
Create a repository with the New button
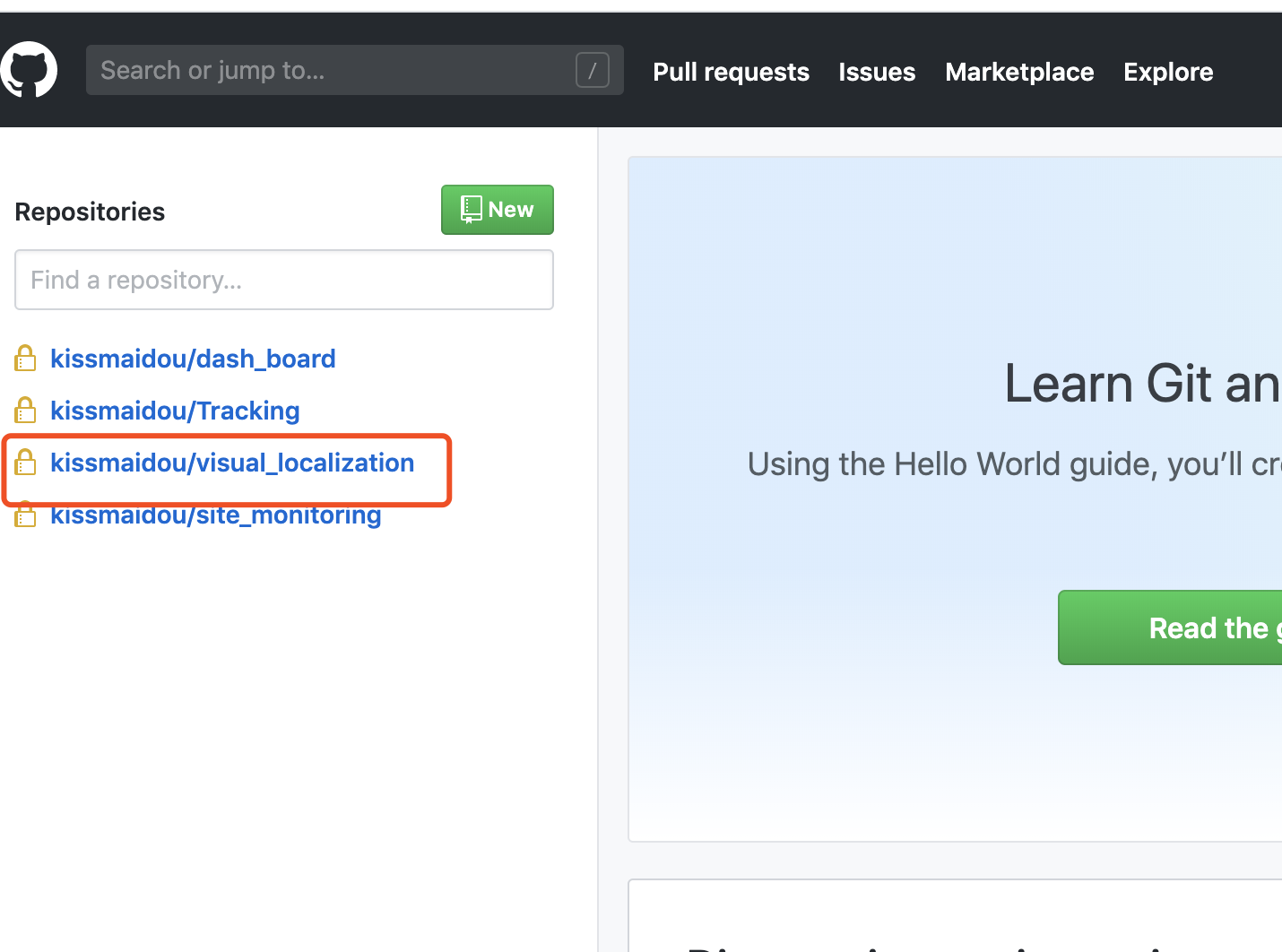coord(498,210)
